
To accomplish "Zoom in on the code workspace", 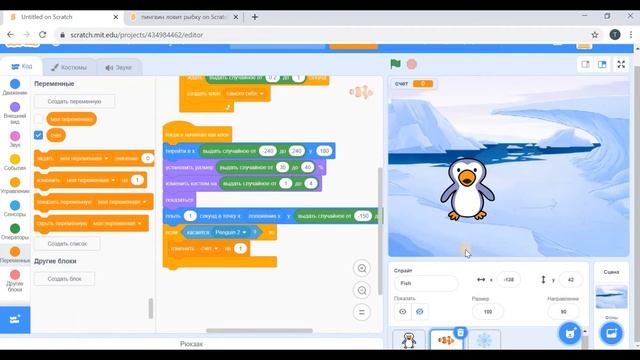I will (x=362, y=269).
